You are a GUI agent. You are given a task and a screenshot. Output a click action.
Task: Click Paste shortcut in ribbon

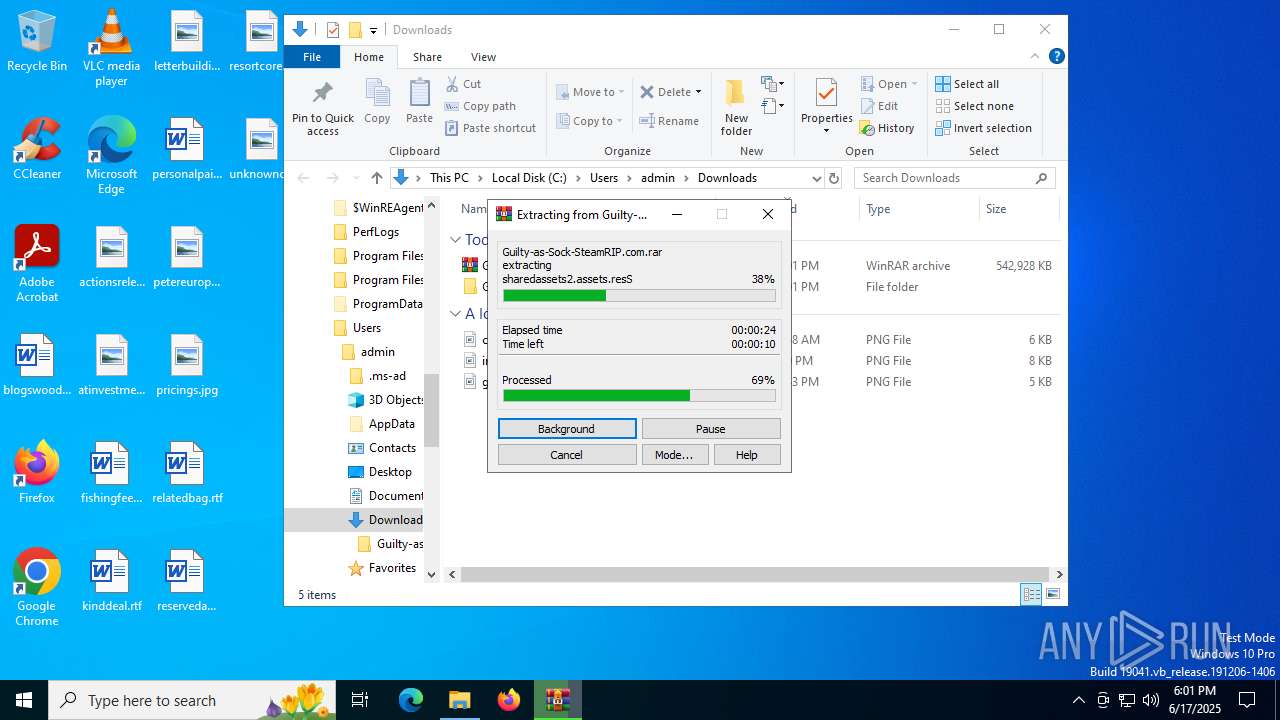click(491, 128)
